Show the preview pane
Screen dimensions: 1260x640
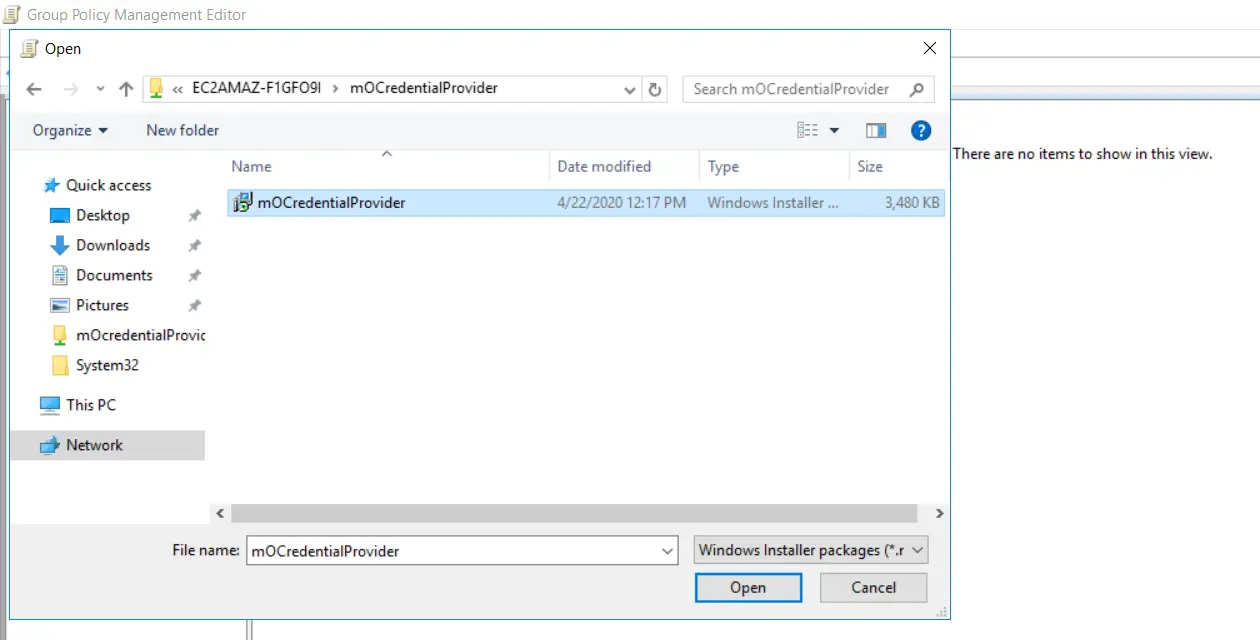[876, 130]
